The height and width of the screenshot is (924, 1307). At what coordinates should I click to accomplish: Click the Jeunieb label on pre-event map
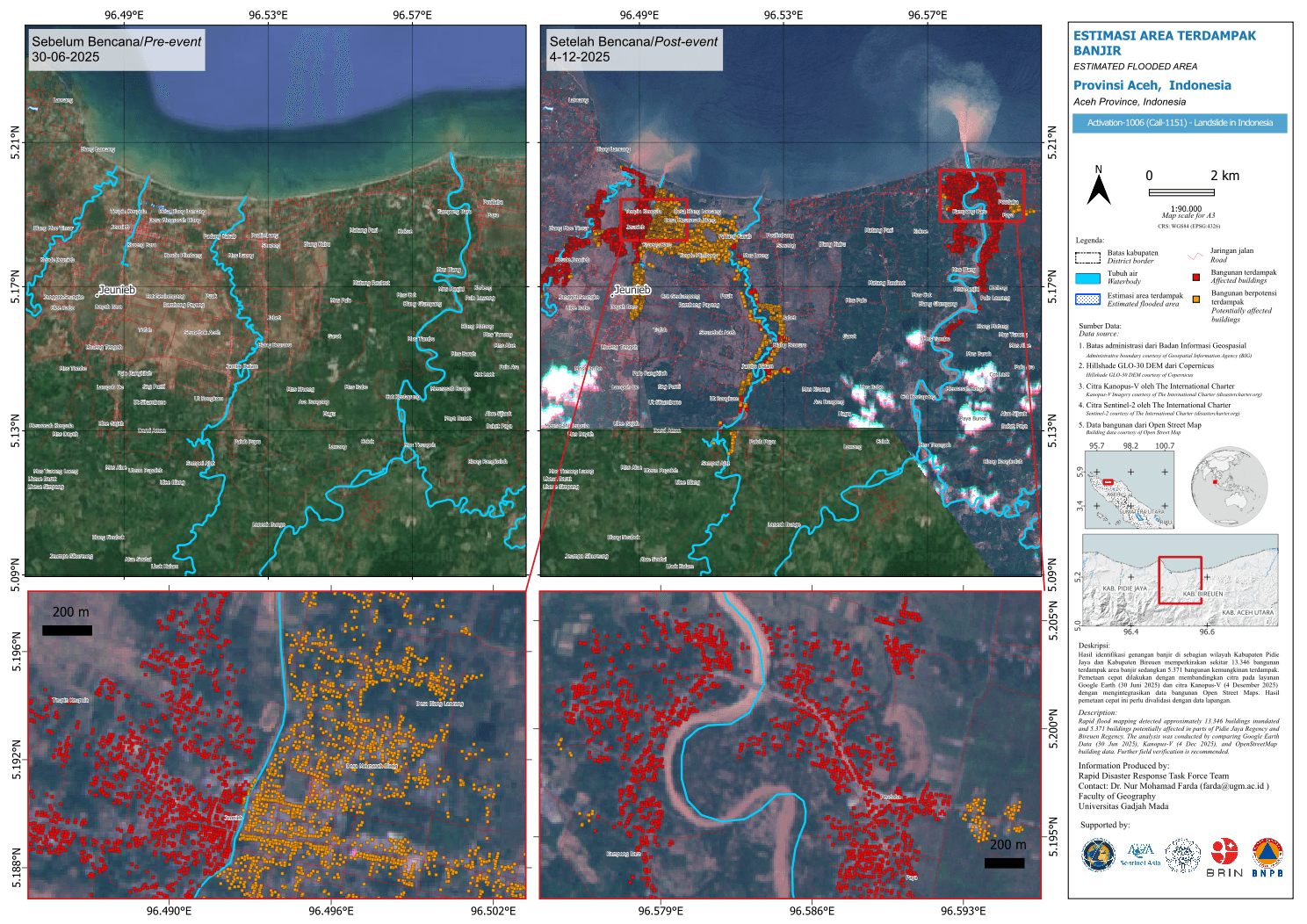pyautogui.click(x=117, y=290)
